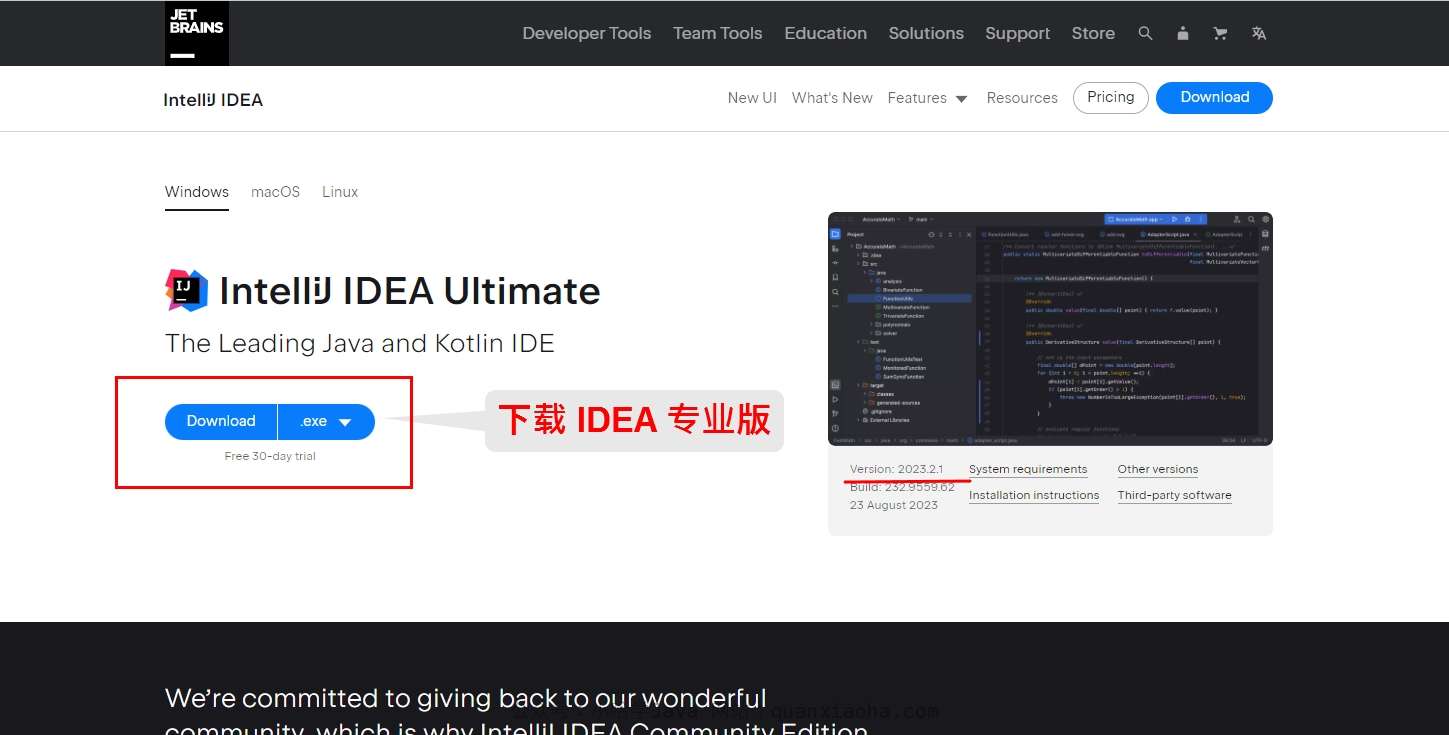Open Third-party software link

(x=1174, y=495)
